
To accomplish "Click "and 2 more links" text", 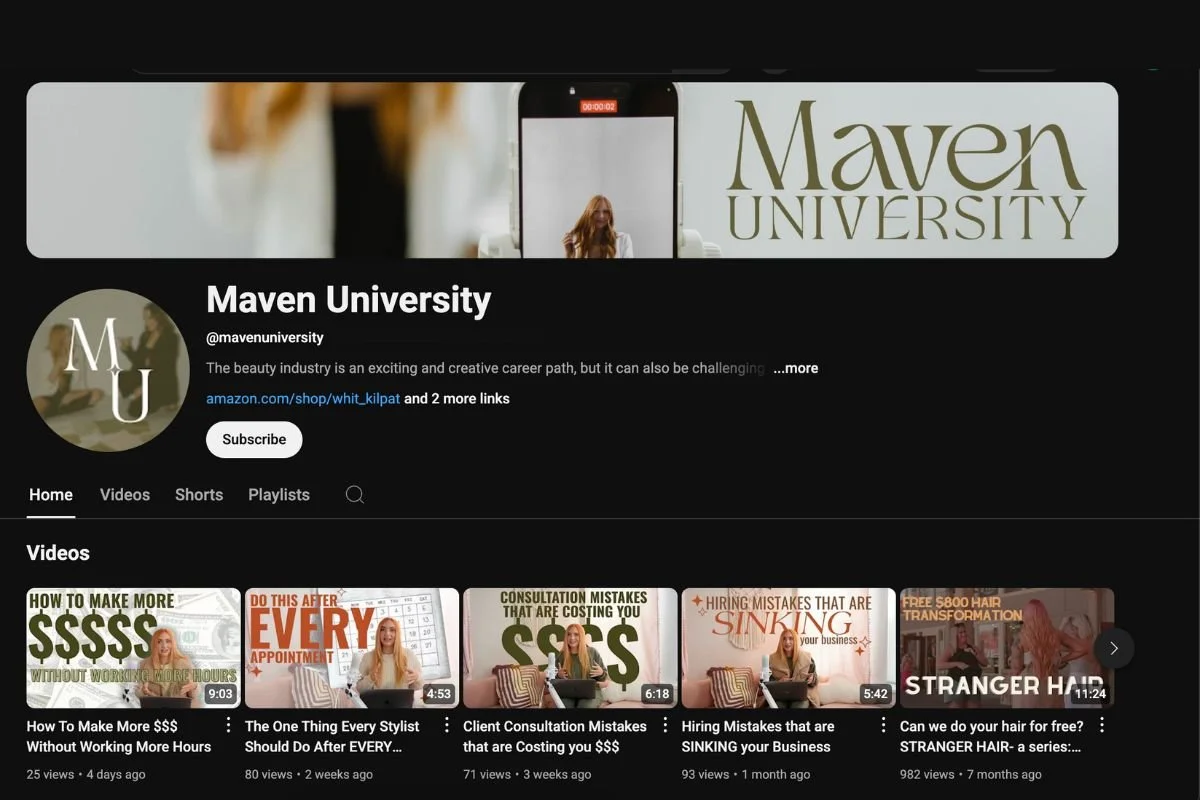I will click(457, 398).
